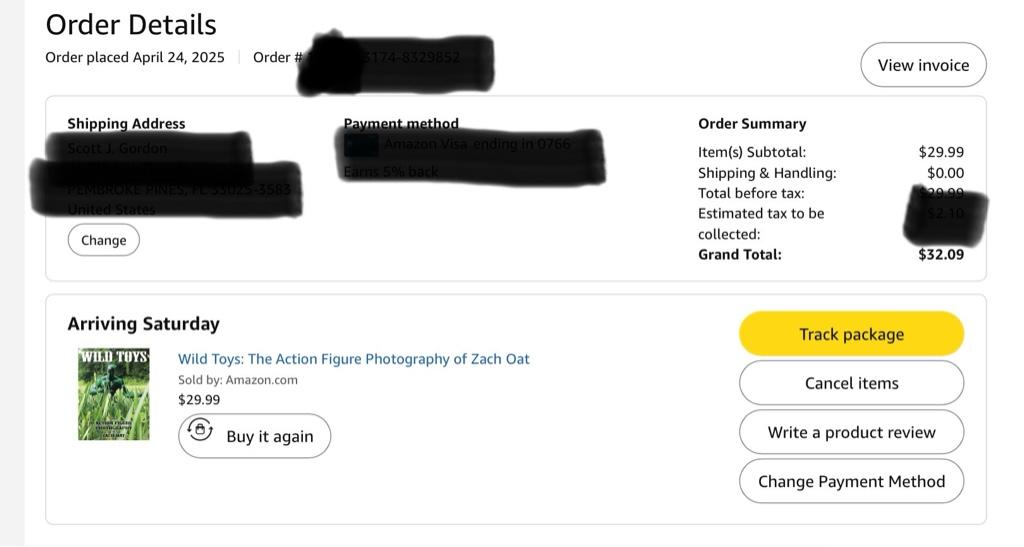Click the yellow Track package button
The width and height of the screenshot is (1024, 547).
(851, 334)
